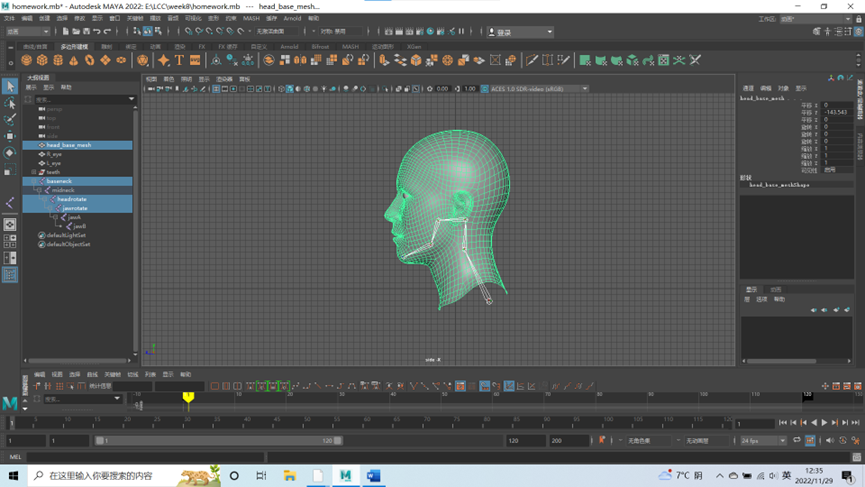
Task: Open the menu set dropdown
Action: click(x=27, y=31)
